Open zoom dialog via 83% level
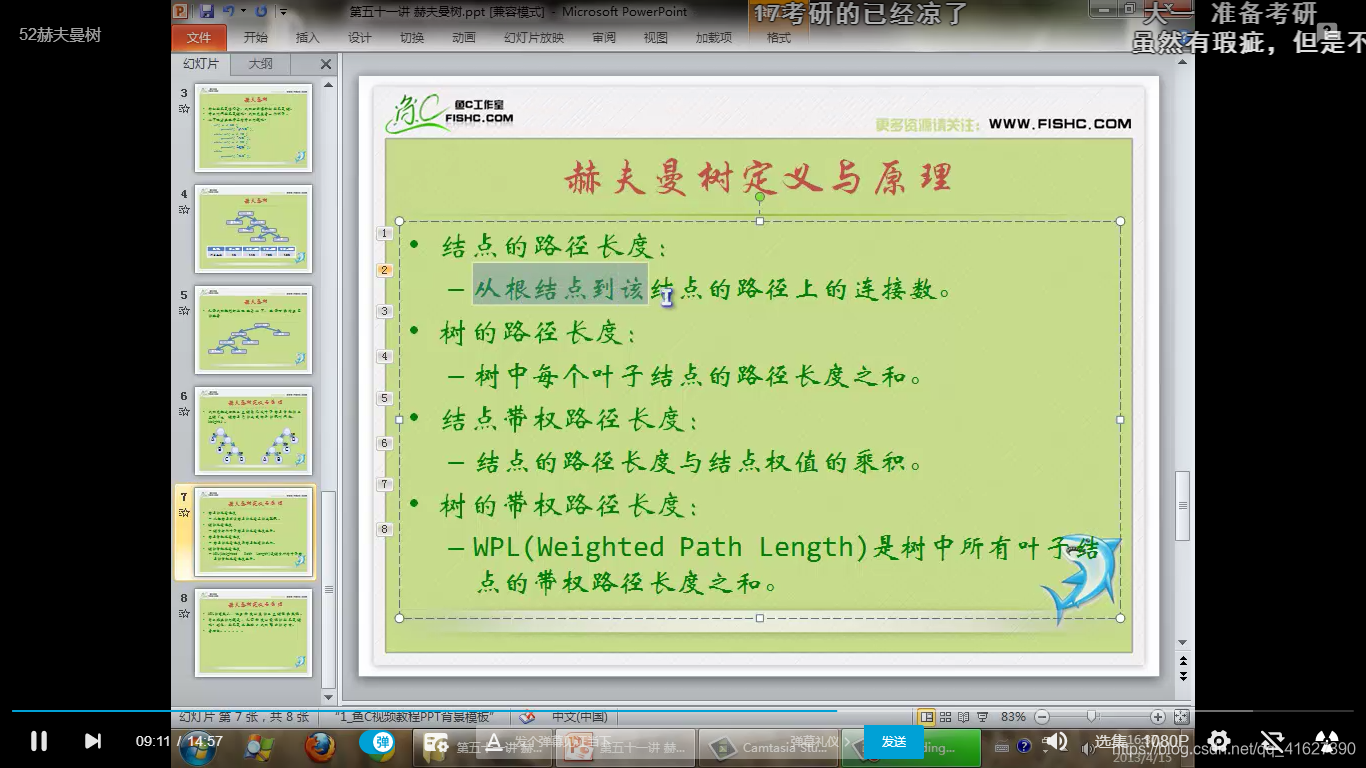The image size is (1366, 768). coord(1013,717)
